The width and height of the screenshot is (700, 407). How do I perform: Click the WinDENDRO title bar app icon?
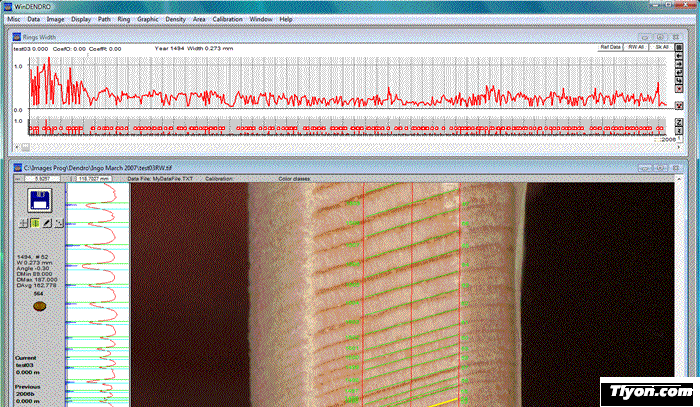point(8,7)
